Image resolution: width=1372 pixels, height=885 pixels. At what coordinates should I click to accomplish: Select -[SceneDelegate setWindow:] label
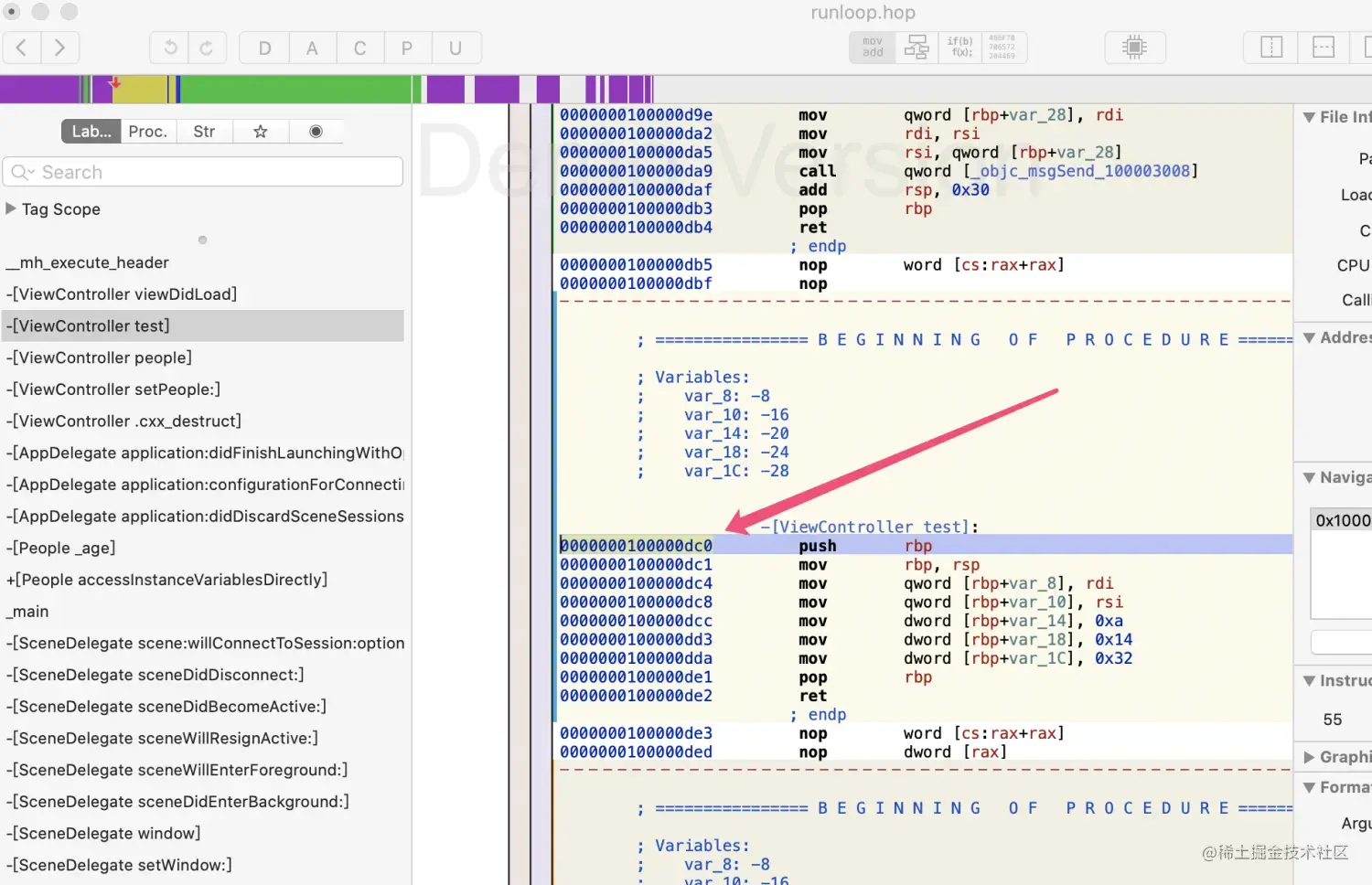click(202, 865)
